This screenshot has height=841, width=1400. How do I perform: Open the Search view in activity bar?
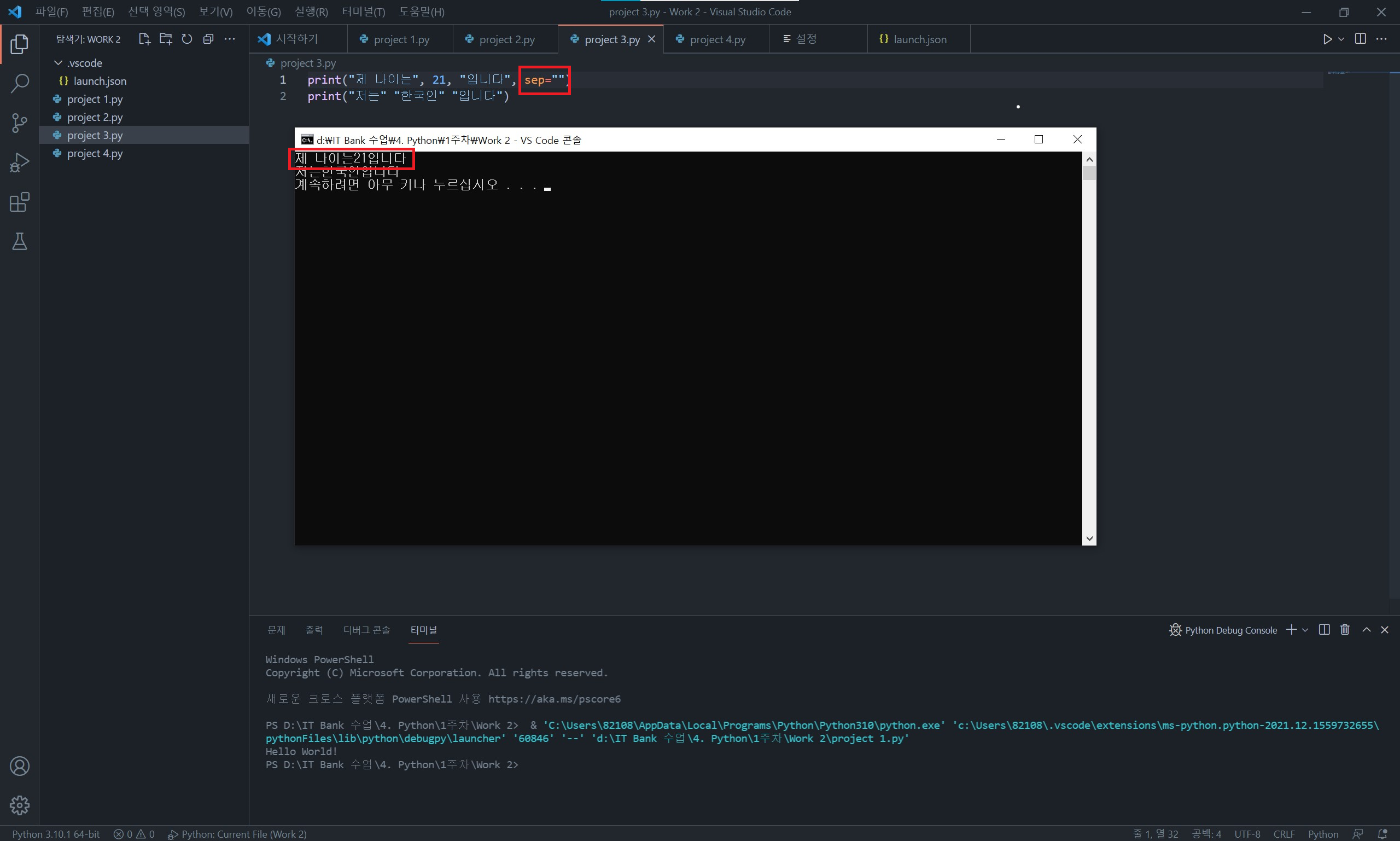pyautogui.click(x=19, y=84)
